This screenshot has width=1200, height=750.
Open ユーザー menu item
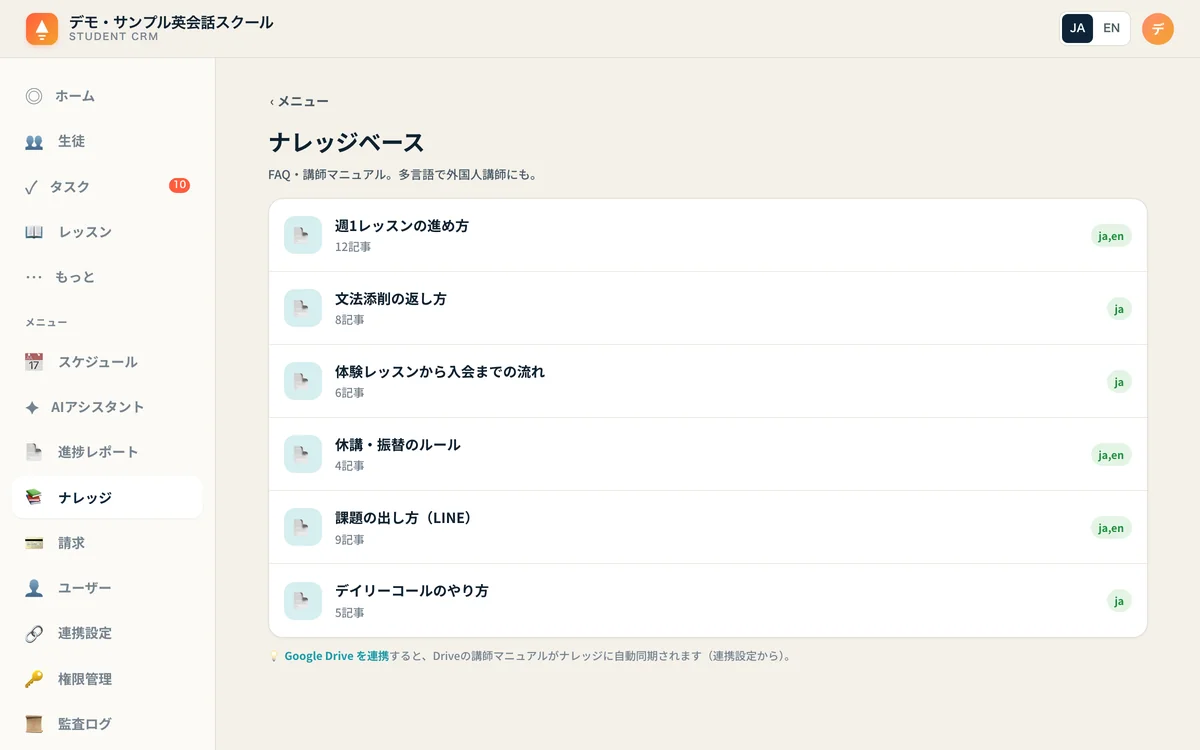[x=107, y=588]
